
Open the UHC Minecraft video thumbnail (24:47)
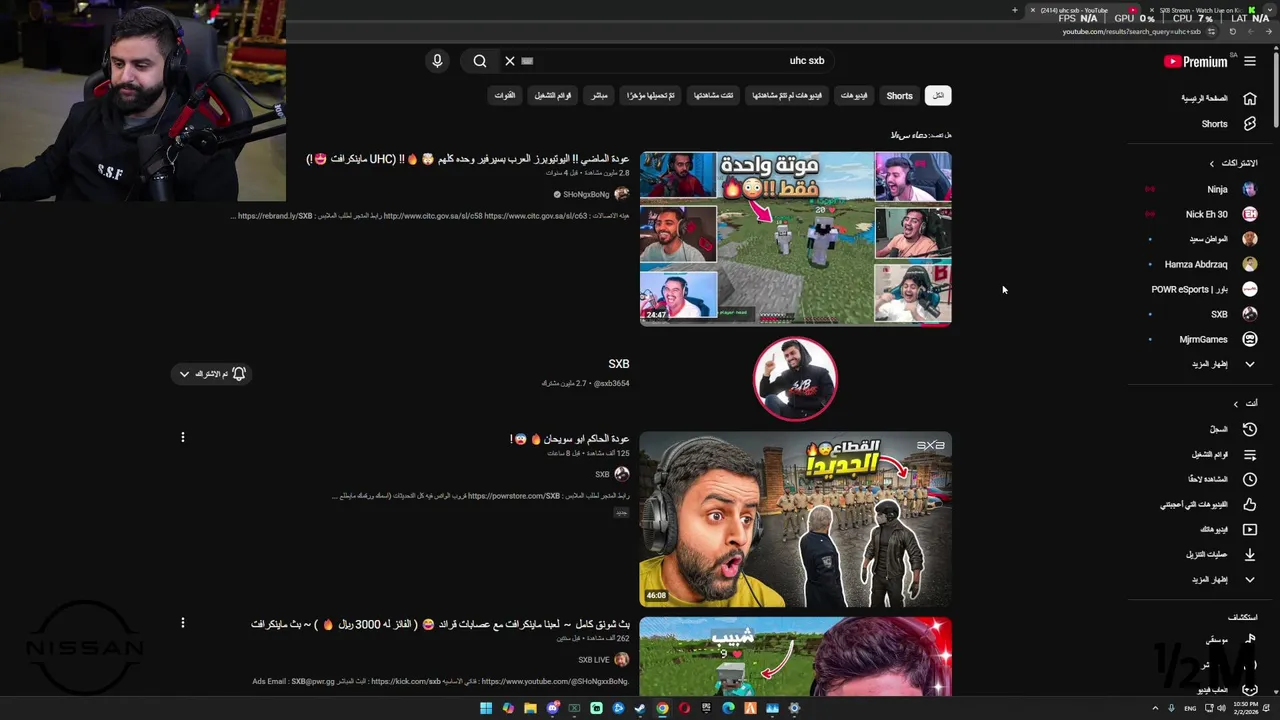(x=795, y=239)
